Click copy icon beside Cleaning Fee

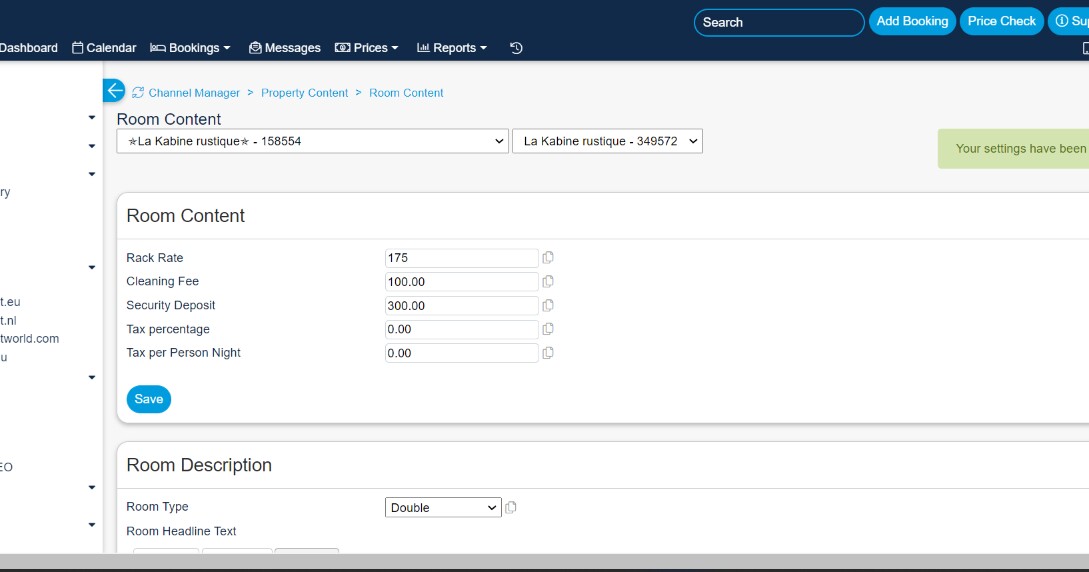548,281
